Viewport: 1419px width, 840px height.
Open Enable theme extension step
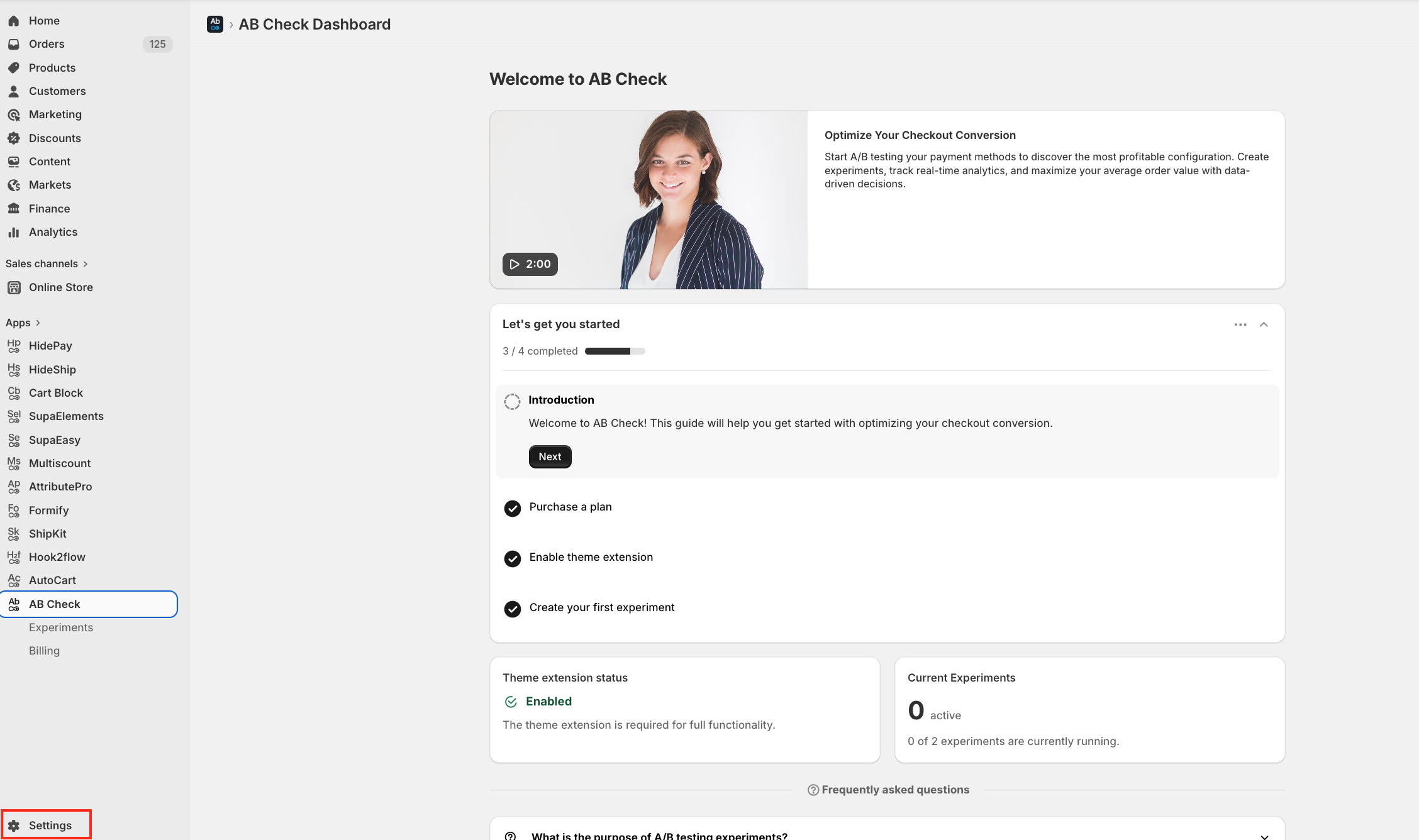coord(591,557)
